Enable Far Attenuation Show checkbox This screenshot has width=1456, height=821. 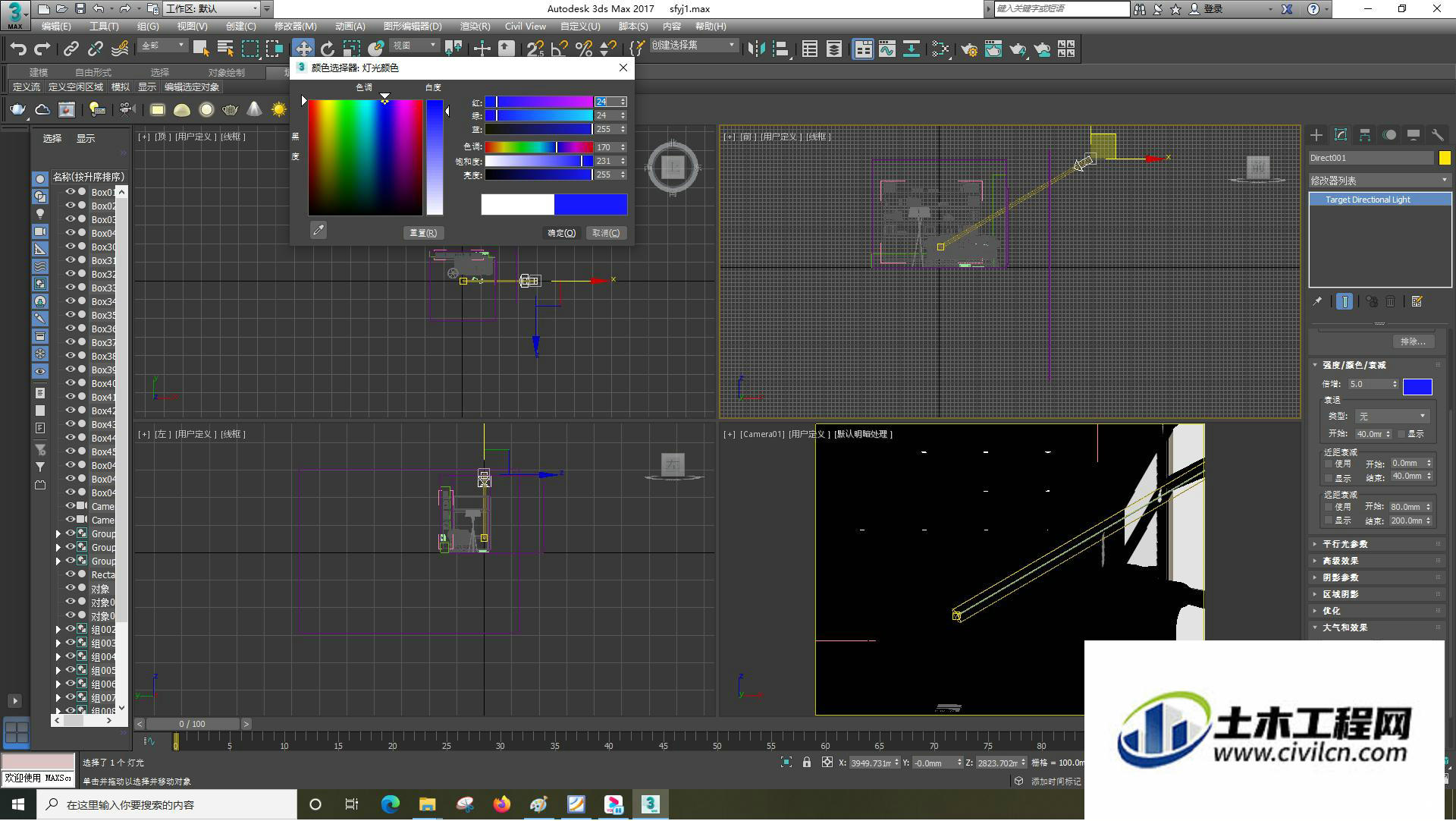tap(1329, 521)
